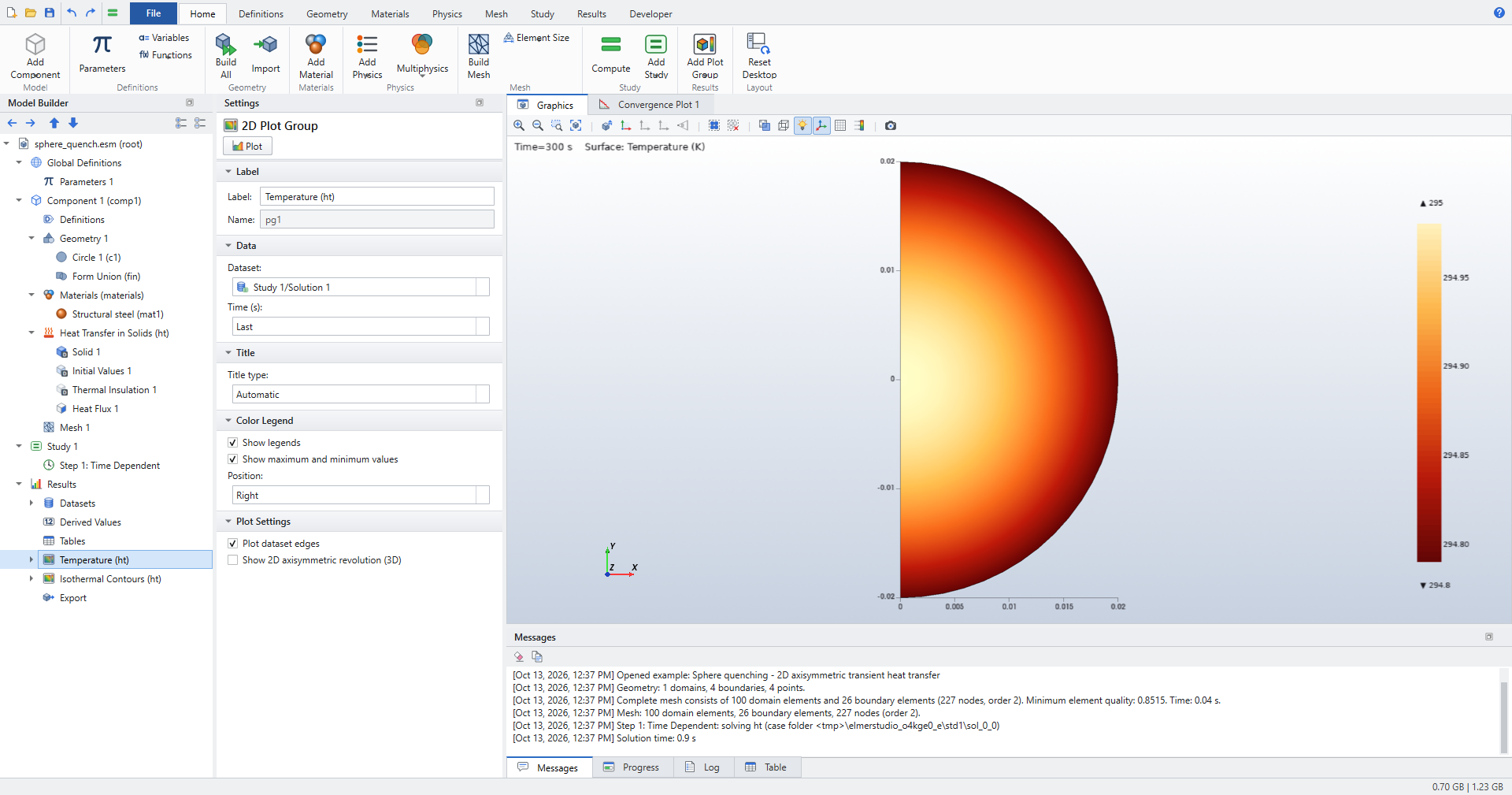Click the Add Plot Group button
This screenshot has width=1512, height=795.
[705, 55]
